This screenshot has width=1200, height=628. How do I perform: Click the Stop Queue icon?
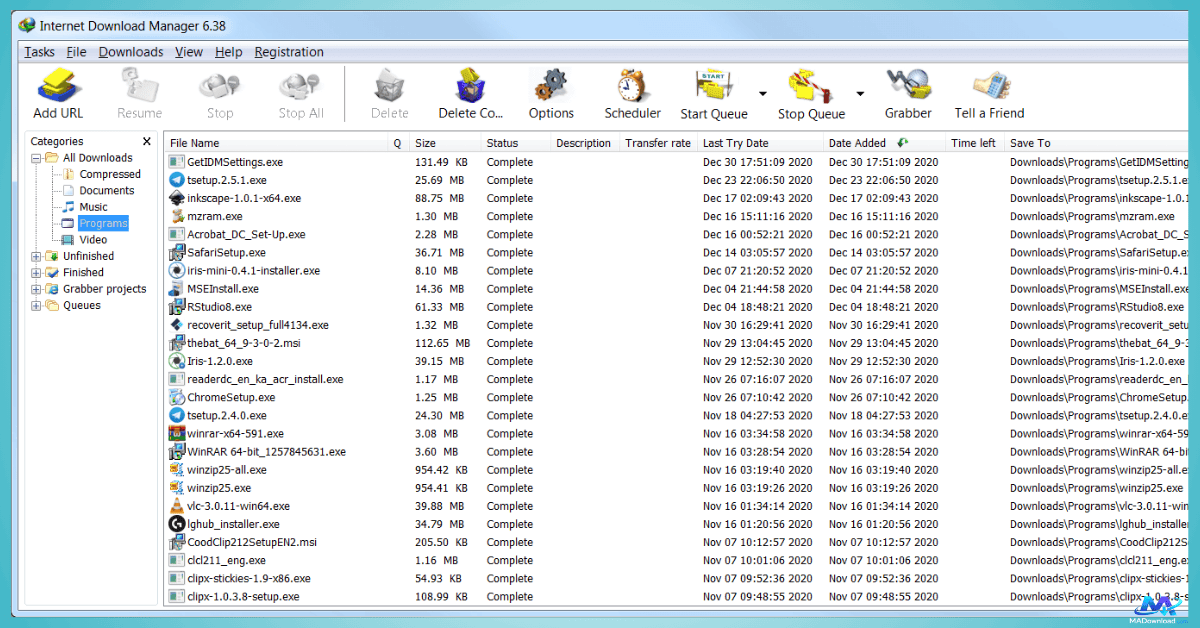click(x=810, y=85)
